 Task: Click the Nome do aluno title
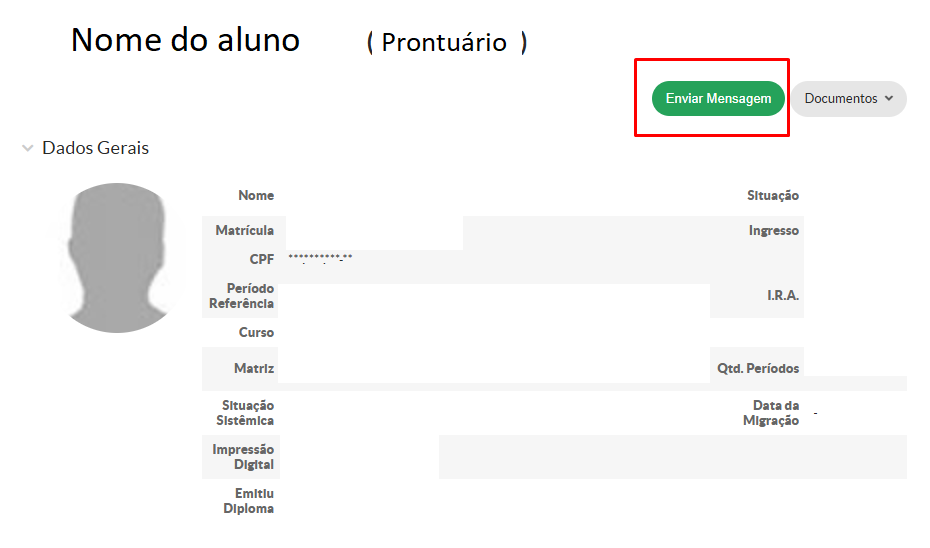click(185, 39)
